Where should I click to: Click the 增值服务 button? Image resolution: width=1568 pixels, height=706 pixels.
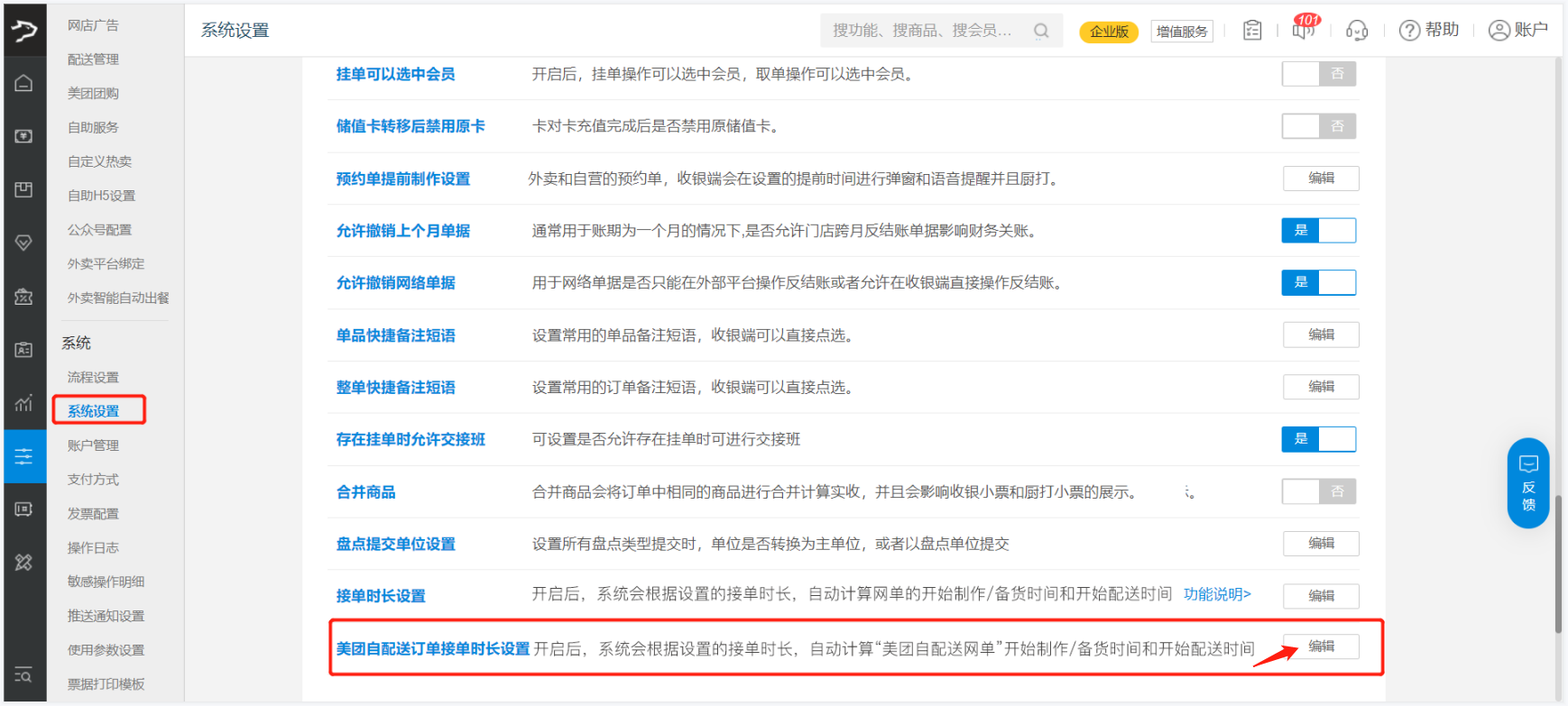pyautogui.click(x=1182, y=32)
